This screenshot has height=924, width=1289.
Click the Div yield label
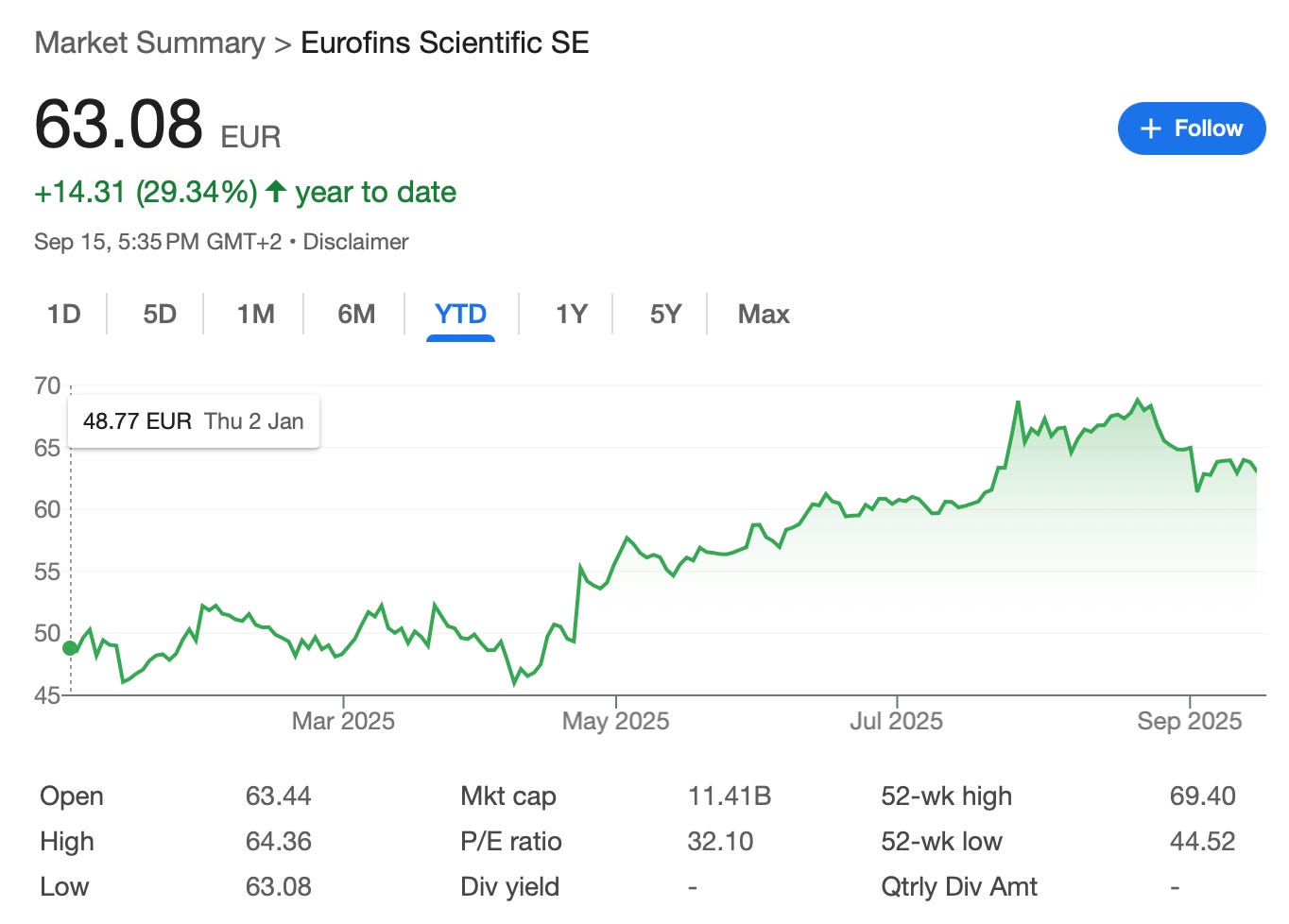[x=509, y=887]
